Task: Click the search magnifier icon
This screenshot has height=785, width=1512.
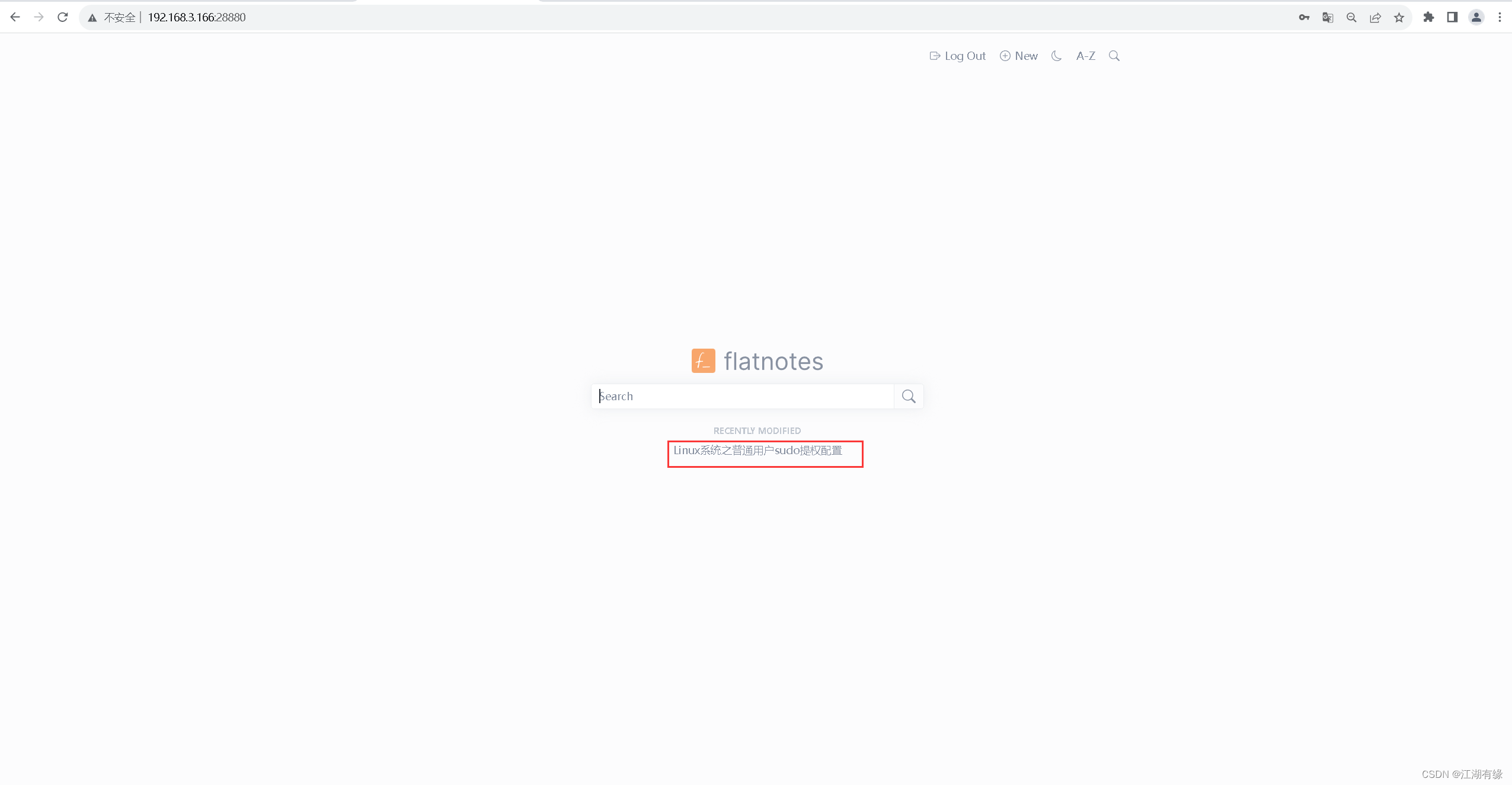Action: [908, 396]
